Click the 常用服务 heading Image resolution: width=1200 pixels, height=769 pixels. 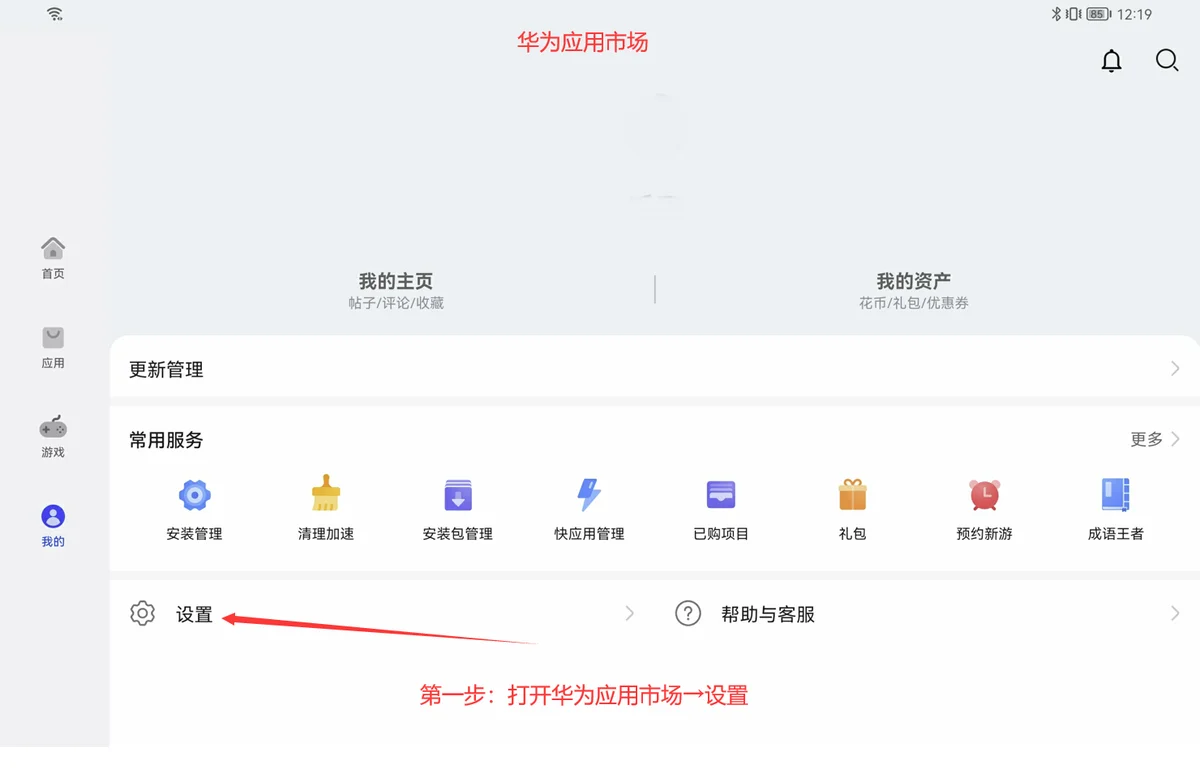pyautogui.click(x=166, y=440)
